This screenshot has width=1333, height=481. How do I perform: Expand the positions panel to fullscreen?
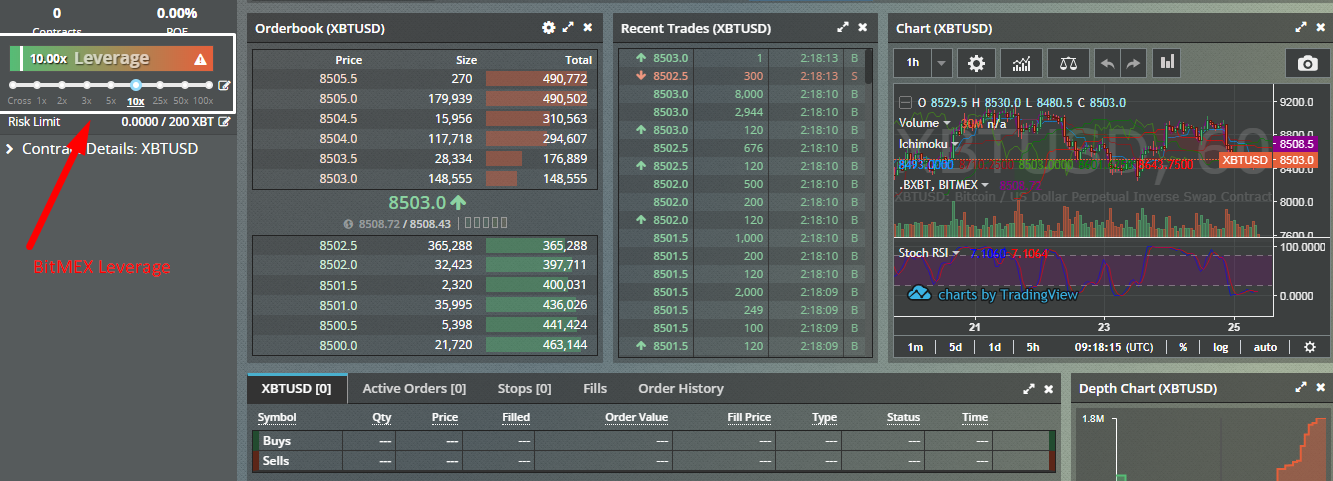(x=1029, y=388)
